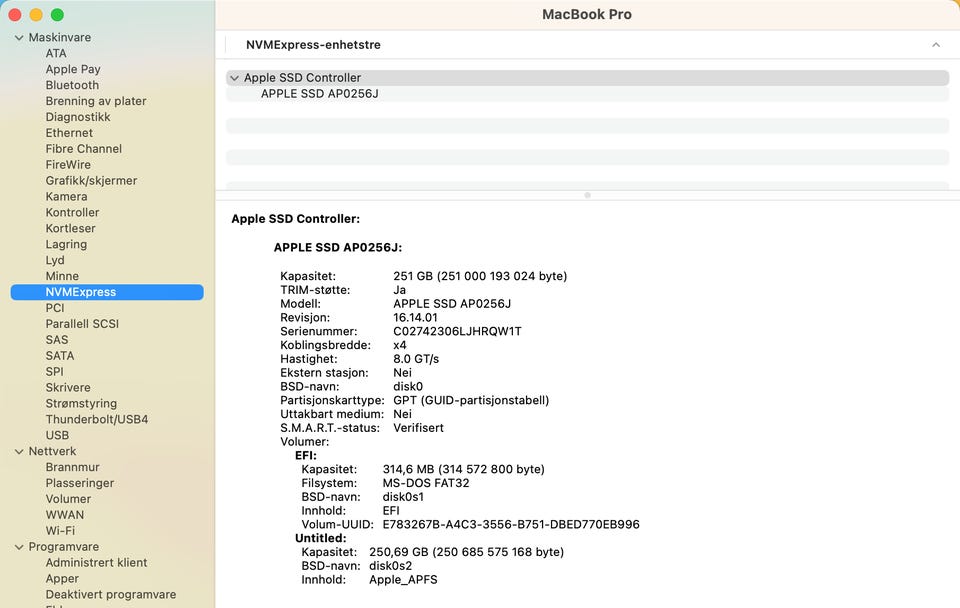Screen dimensions: 960x608
Task: Click the MacBook Pro window title
Action: (x=587, y=14)
